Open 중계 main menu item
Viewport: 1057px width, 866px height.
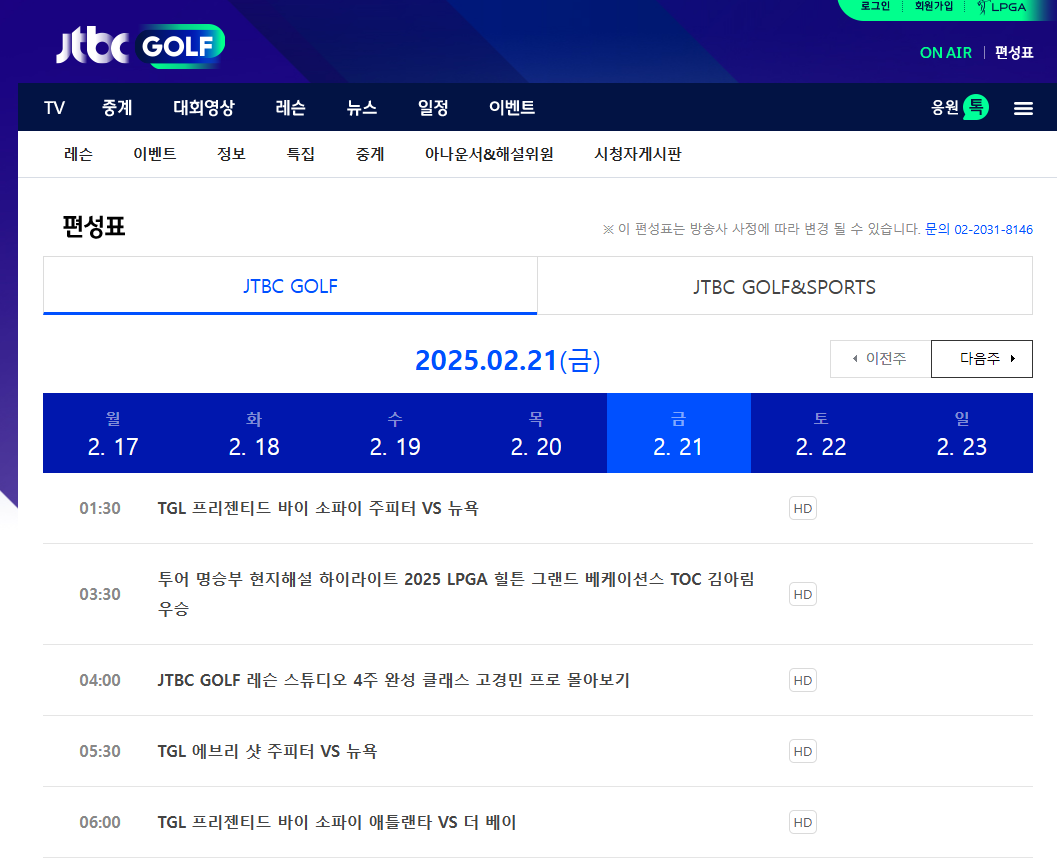(x=117, y=108)
